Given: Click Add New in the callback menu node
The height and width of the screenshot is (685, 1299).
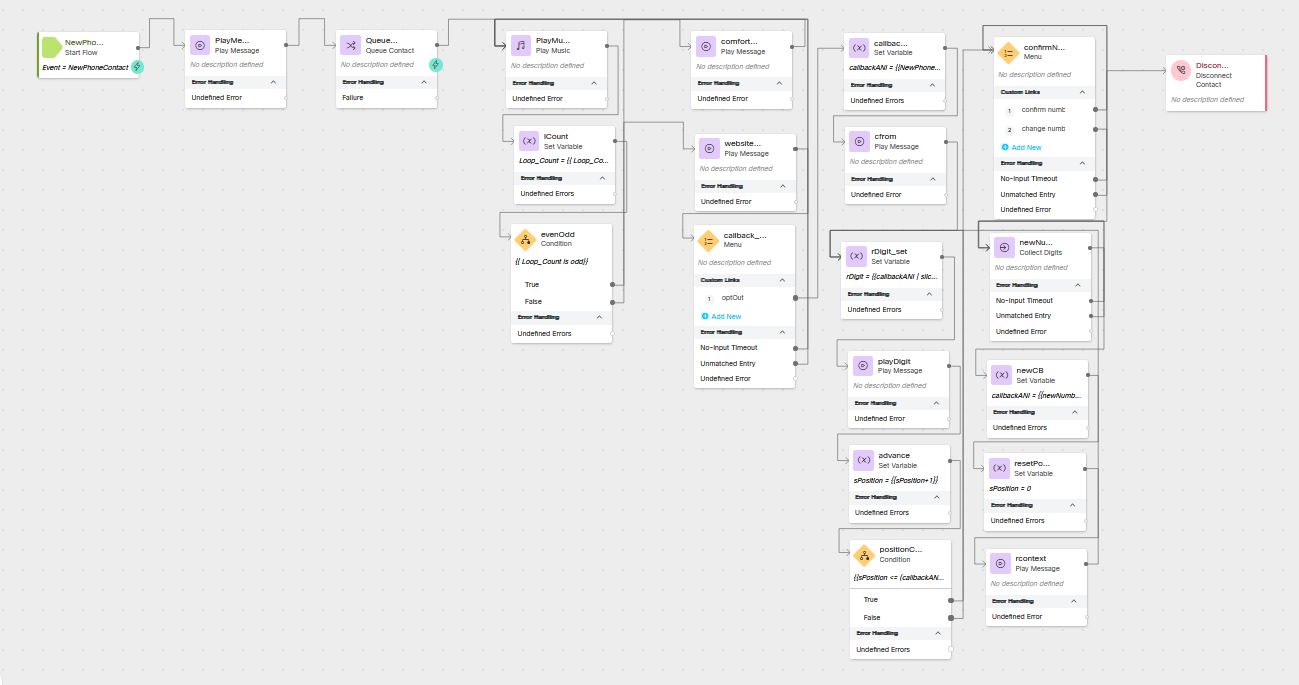Looking at the screenshot, I should click(x=724, y=316).
